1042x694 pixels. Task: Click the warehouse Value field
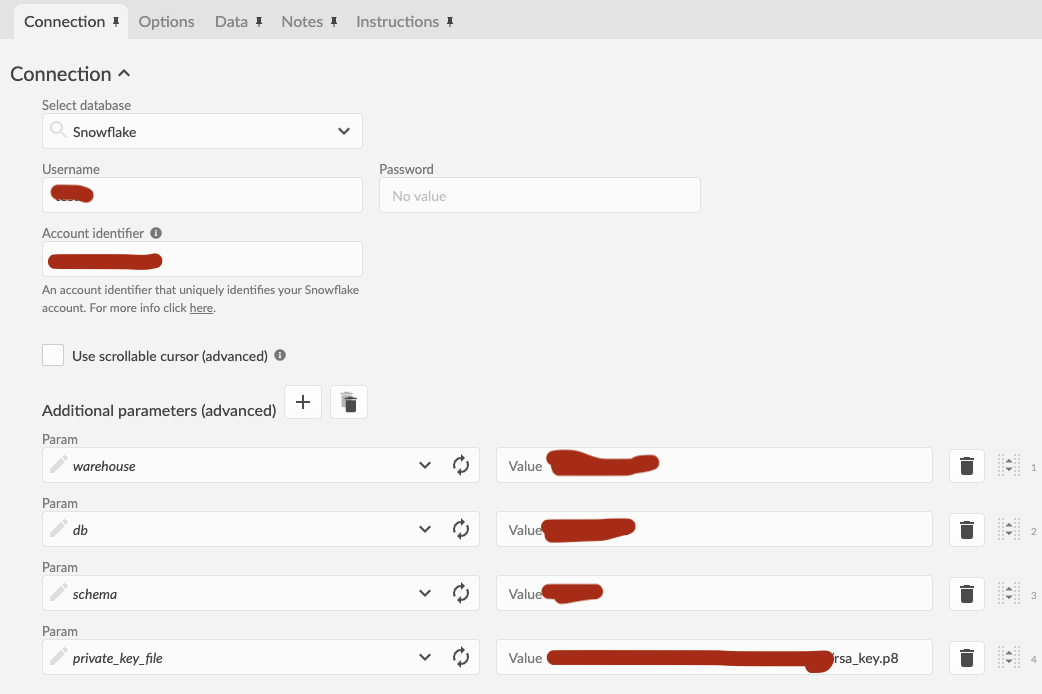click(714, 465)
